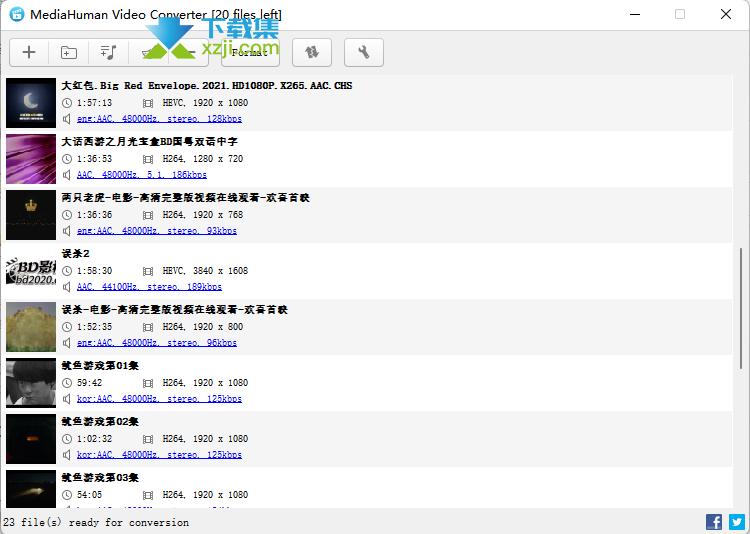Click the add playlist music-note icon

click(x=109, y=52)
